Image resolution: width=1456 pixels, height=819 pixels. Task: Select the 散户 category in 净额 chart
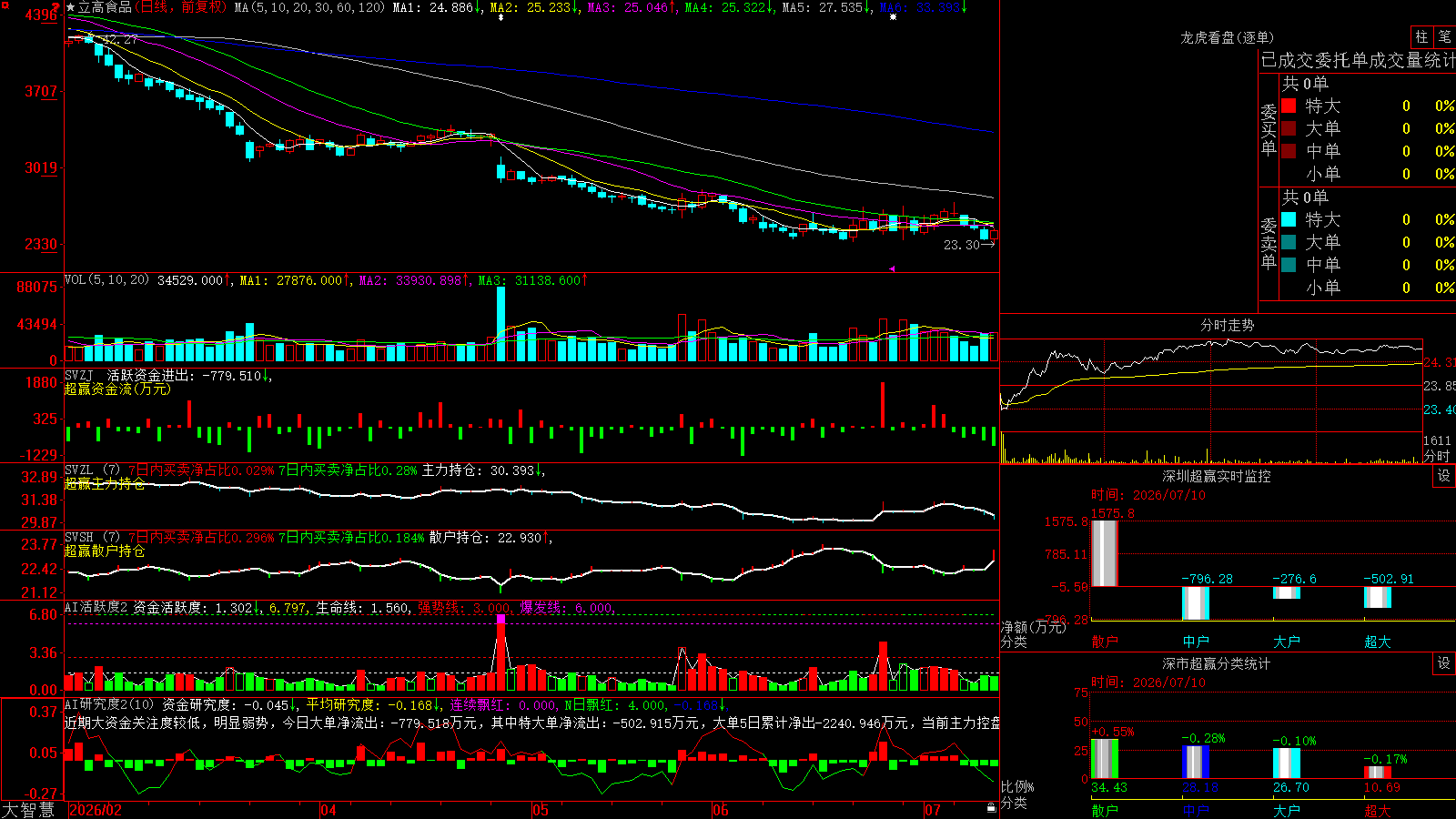pos(1105,642)
